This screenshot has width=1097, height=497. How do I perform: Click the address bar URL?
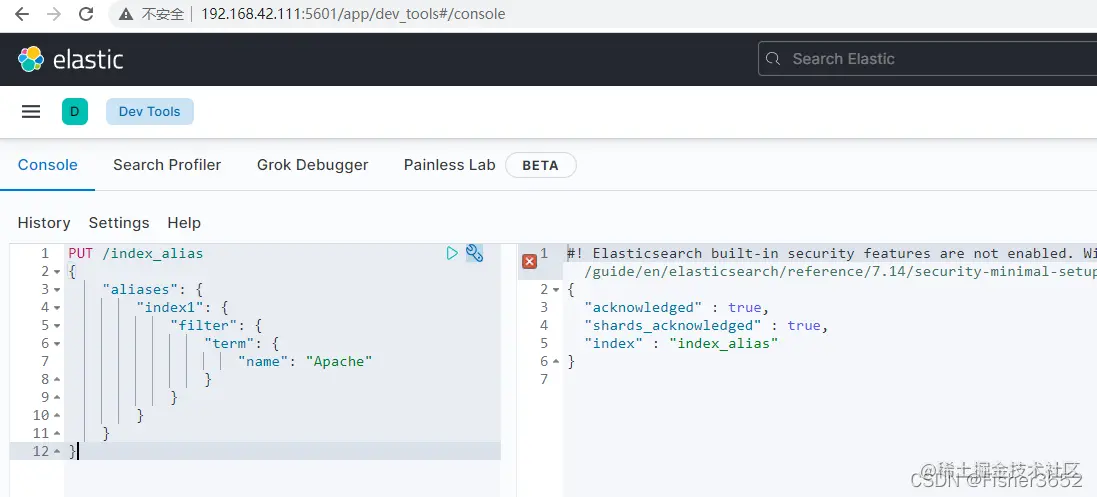[x=353, y=14]
